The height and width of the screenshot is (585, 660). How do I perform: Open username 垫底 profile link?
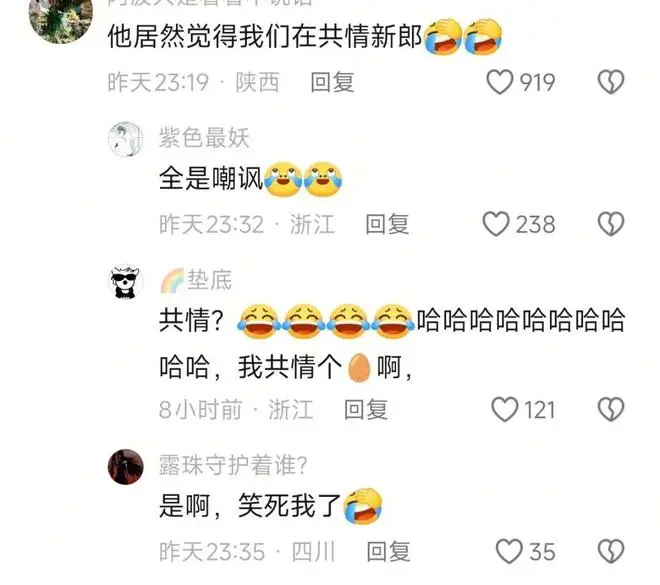coord(209,280)
